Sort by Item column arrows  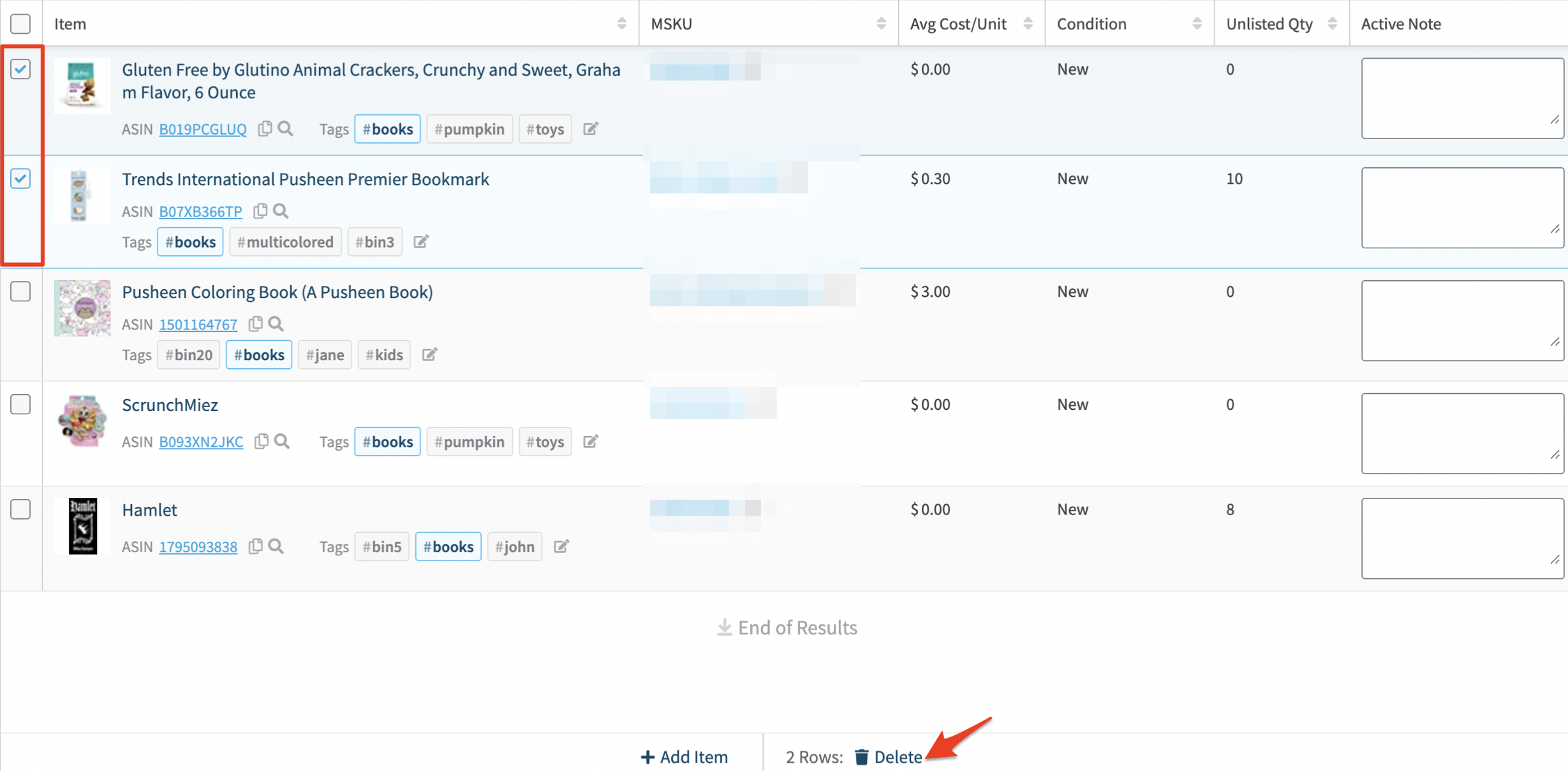tap(621, 24)
